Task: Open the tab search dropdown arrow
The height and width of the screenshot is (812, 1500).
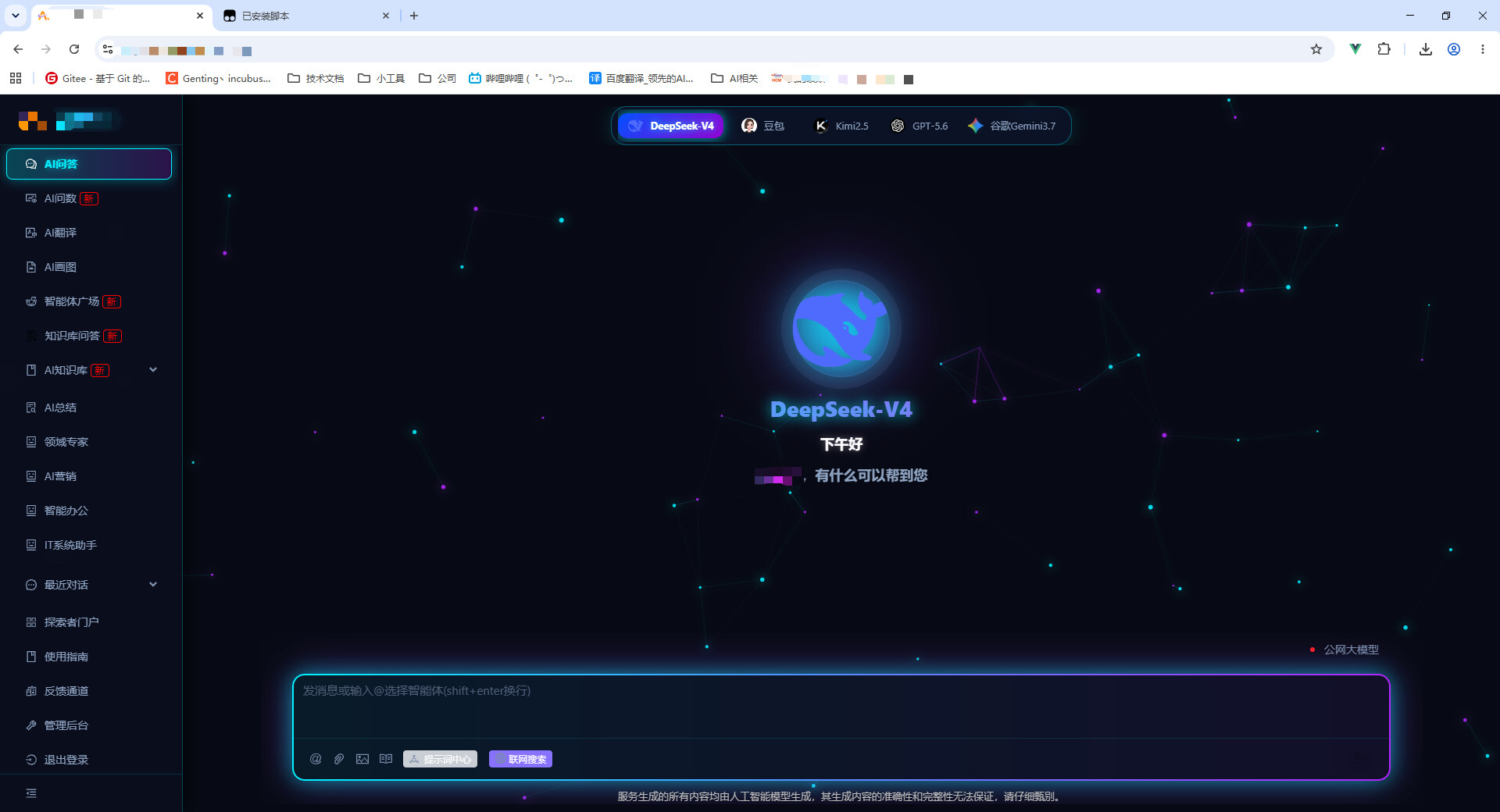Action: coord(16,16)
